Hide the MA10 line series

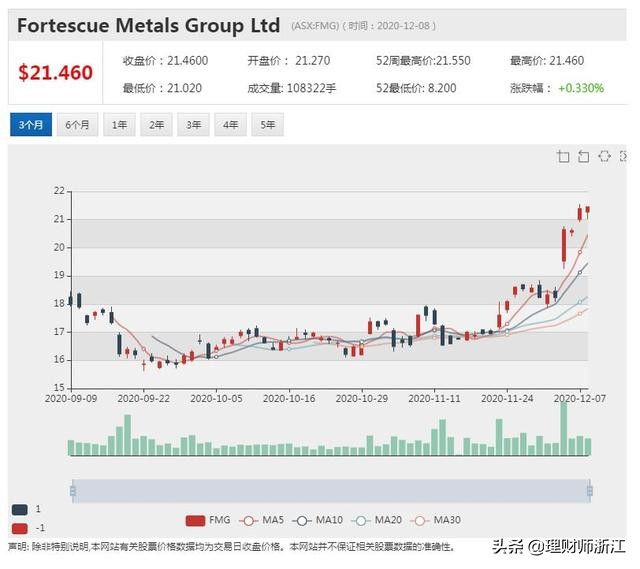point(317,520)
